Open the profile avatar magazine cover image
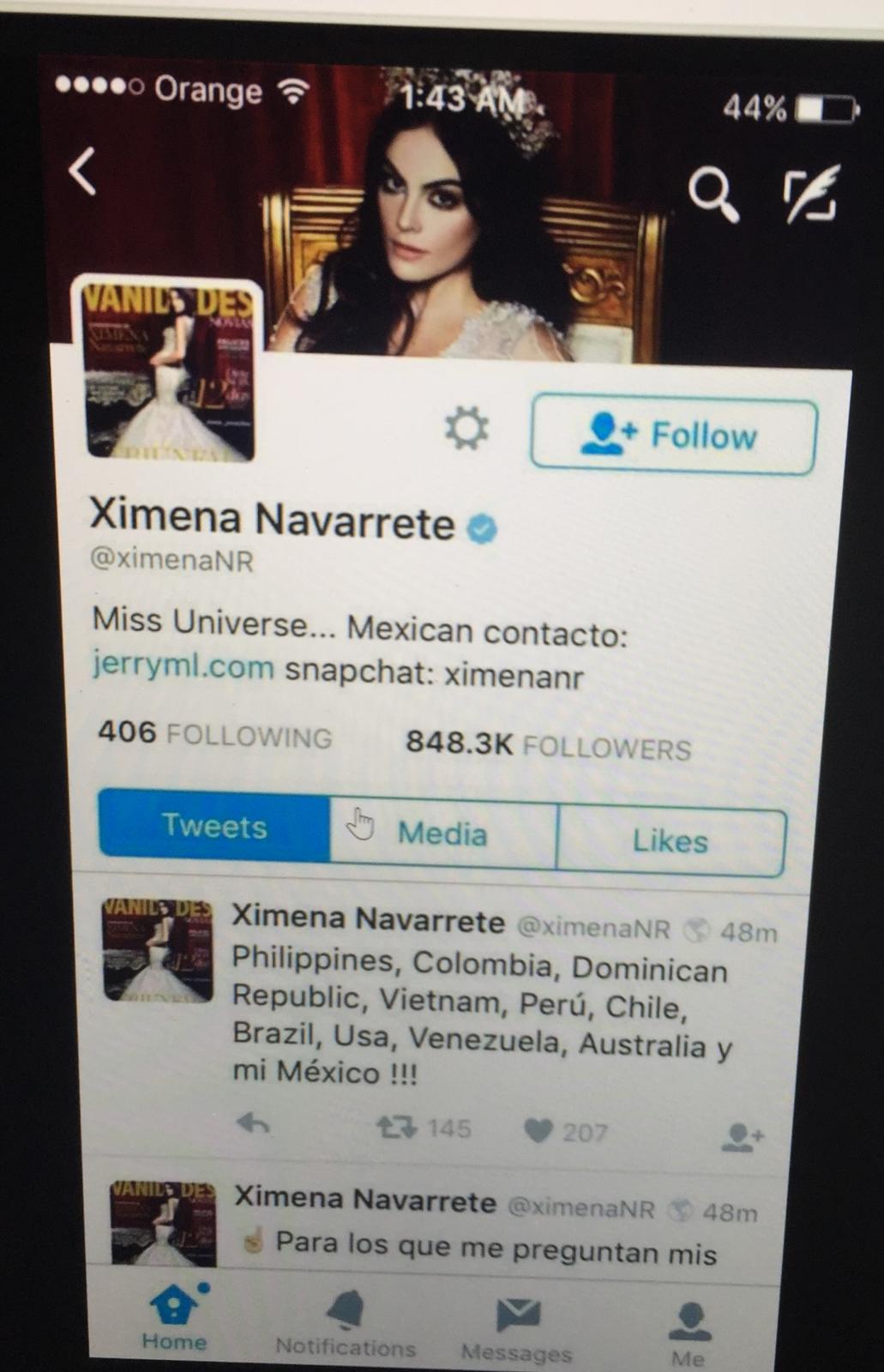 click(169, 370)
